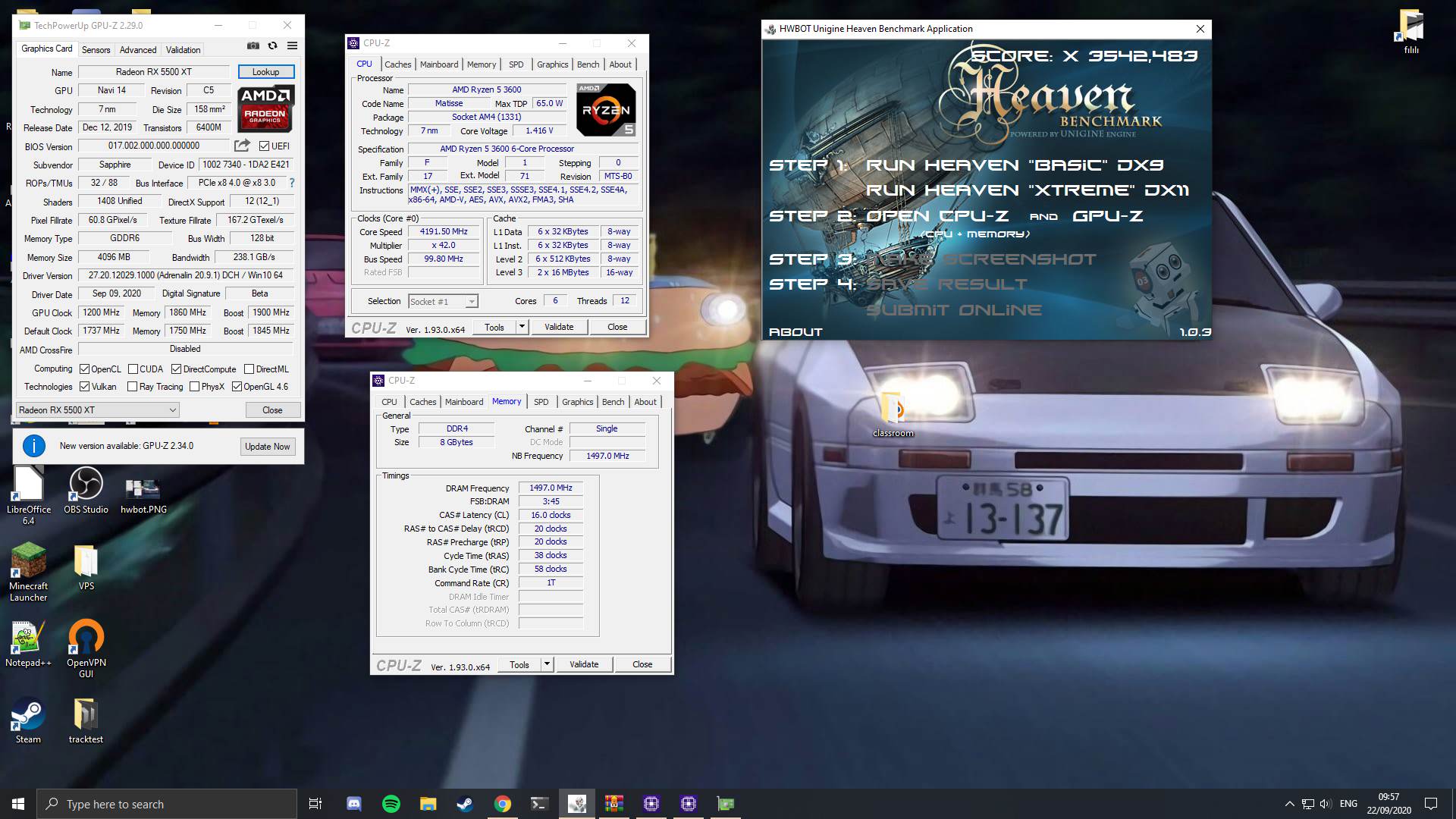The image size is (1456, 819).
Task: Click RUN HEAVEN "XTREME" DX11
Action: (x=1028, y=190)
